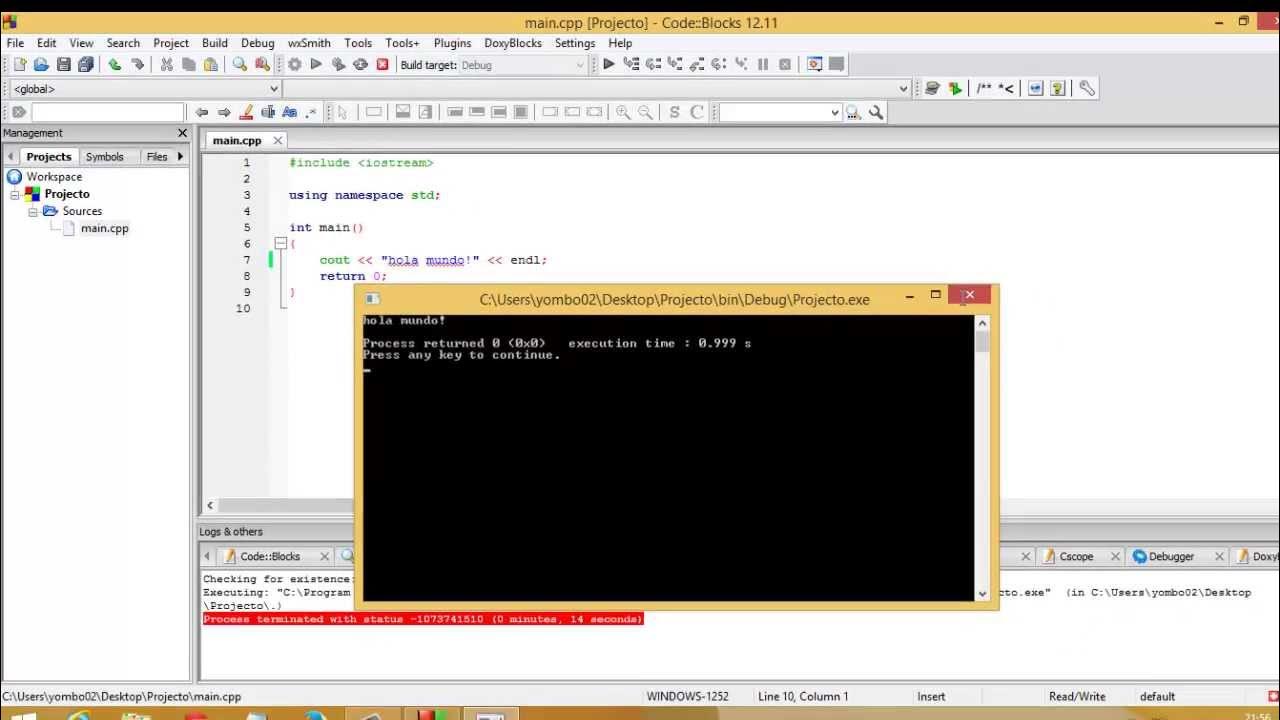Copy selection toolbar icon
The image size is (1280, 720).
click(188, 65)
